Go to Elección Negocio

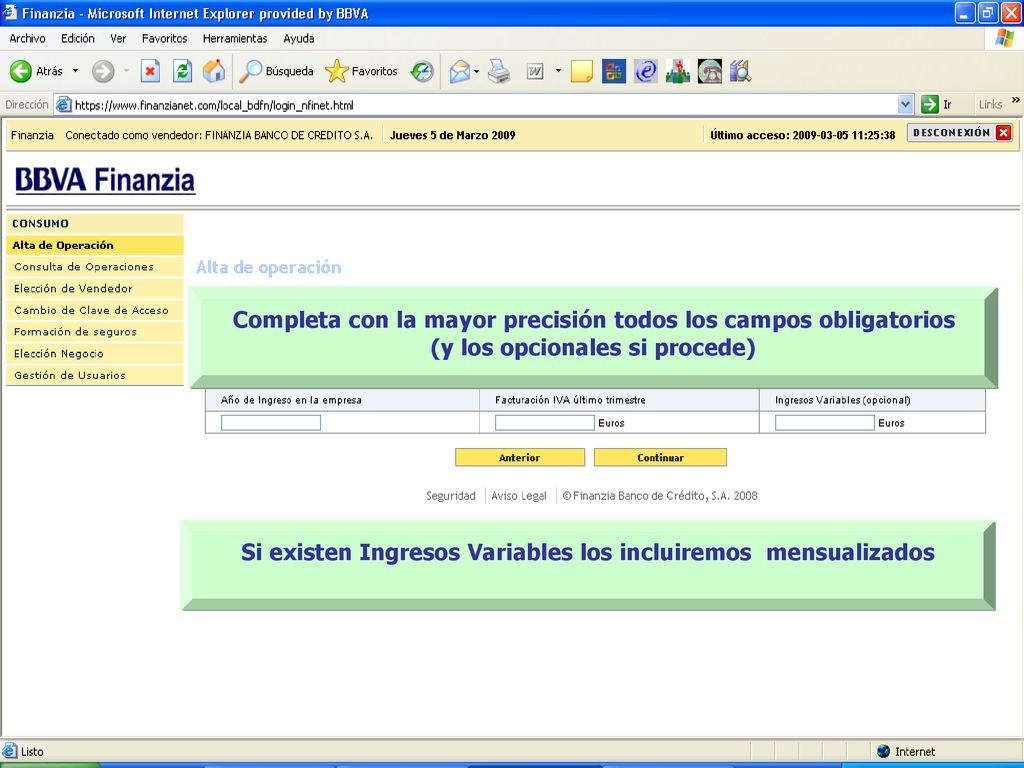click(95, 353)
